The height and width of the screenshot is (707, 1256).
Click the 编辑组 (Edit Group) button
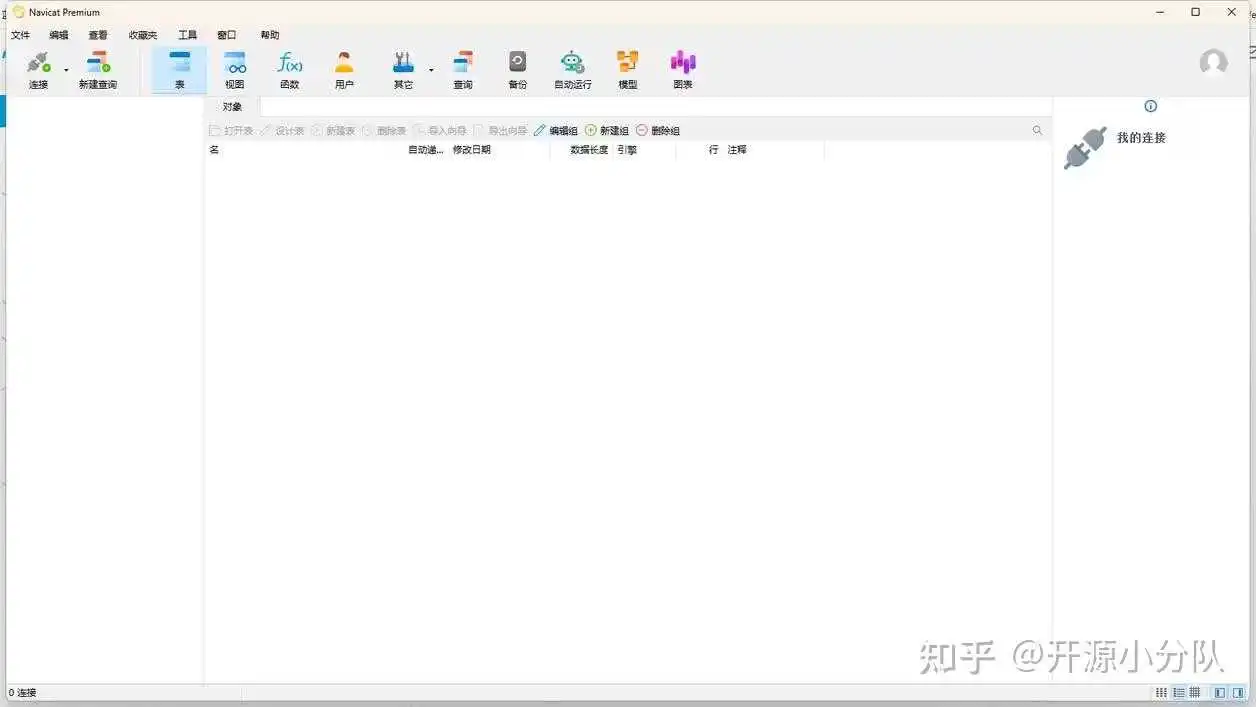pos(555,131)
